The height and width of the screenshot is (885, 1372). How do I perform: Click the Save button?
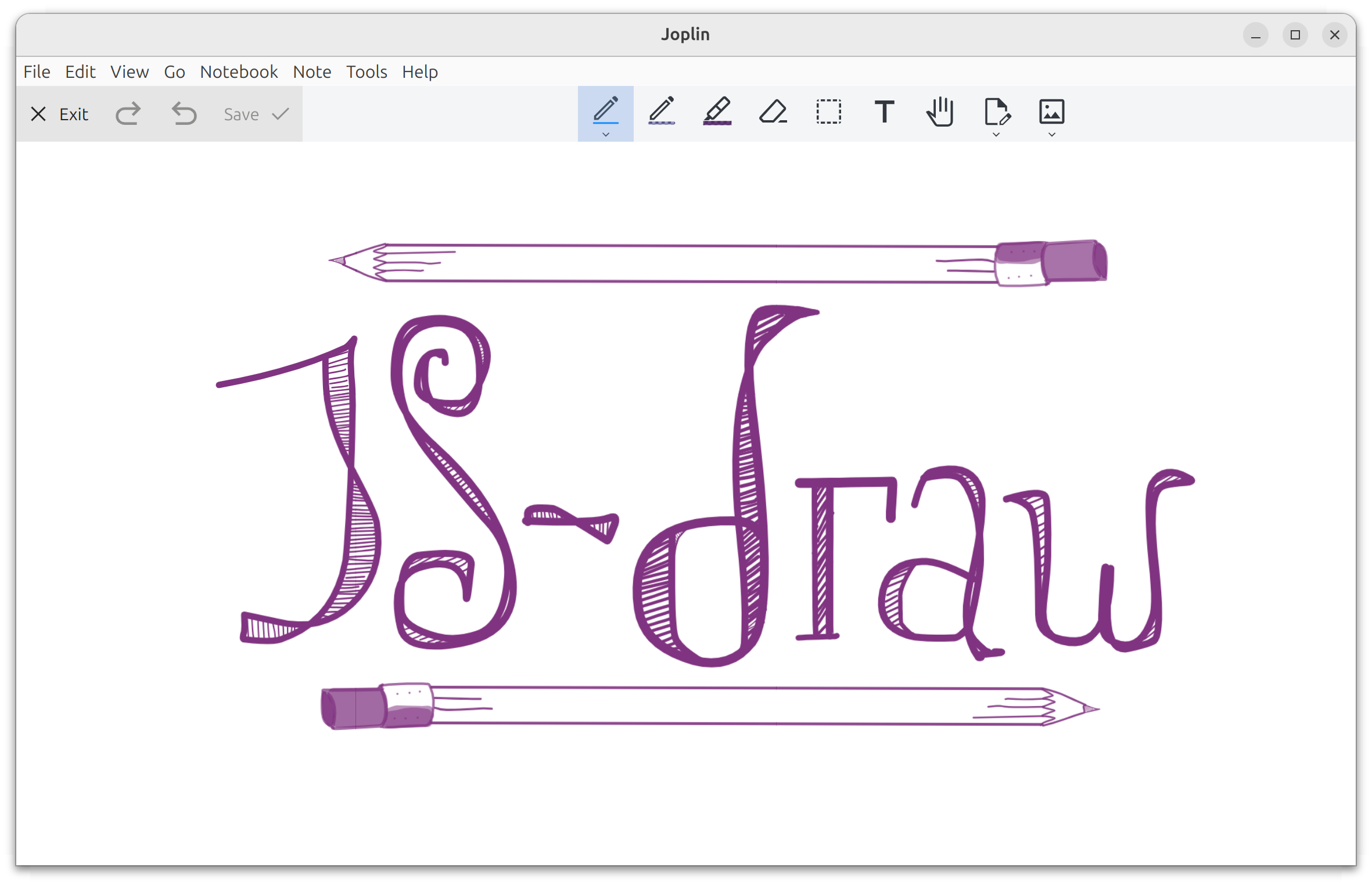(x=256, y=114)
